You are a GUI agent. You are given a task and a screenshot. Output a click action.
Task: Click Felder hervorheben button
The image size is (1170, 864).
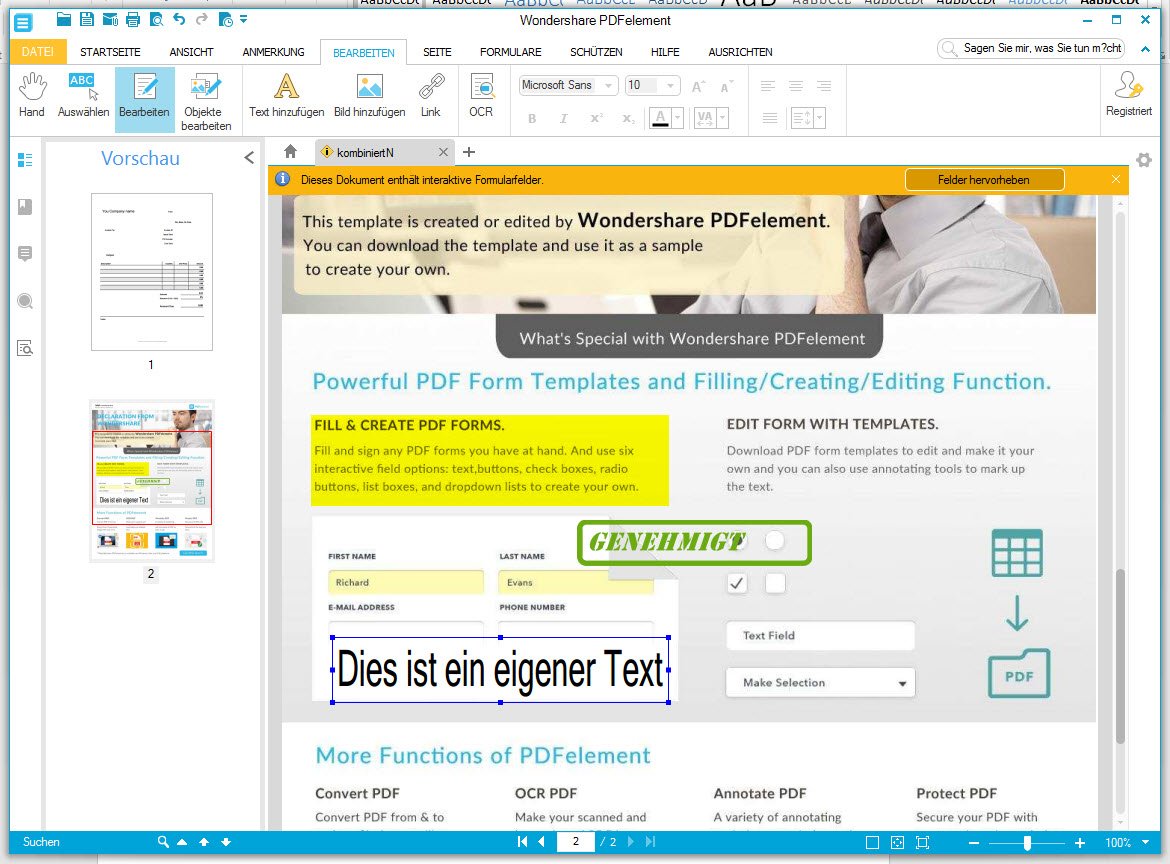[984, 180]
